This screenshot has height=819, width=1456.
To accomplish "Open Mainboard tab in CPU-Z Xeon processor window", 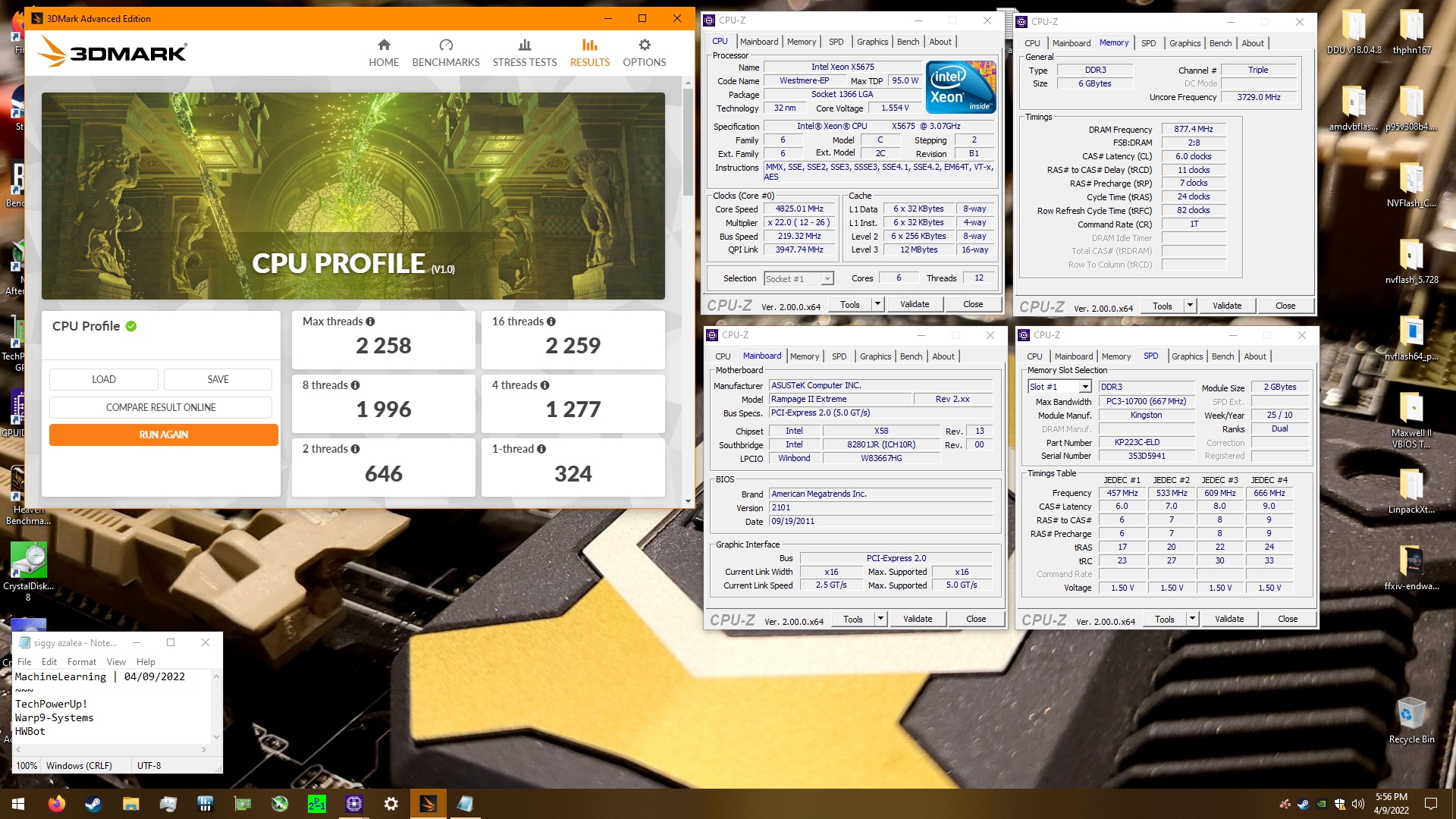I will pyautogui.click(x=759, y=42).
